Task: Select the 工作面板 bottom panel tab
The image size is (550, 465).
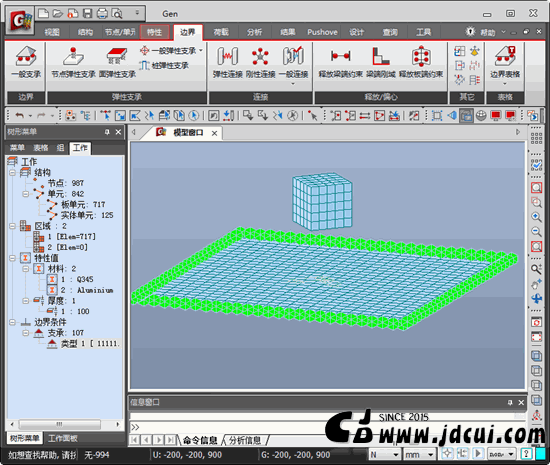Action: click(x=63, y=438)
